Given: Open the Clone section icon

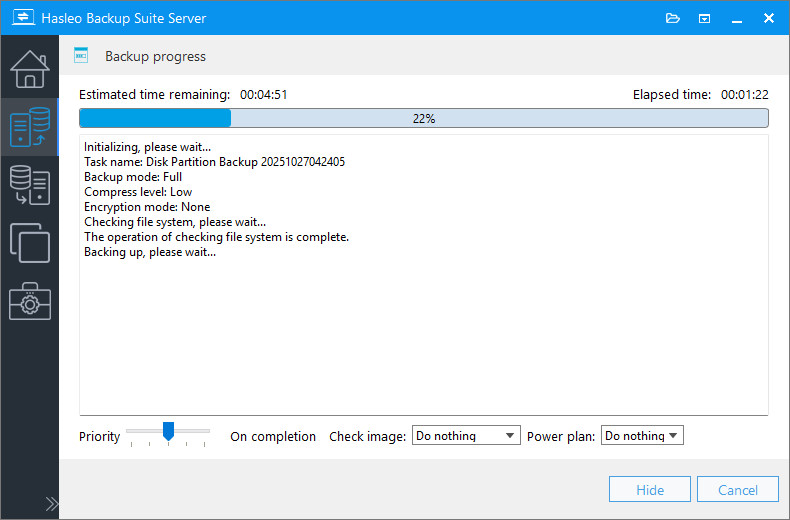Looking at the screenshot, I should tap(30, 243).
